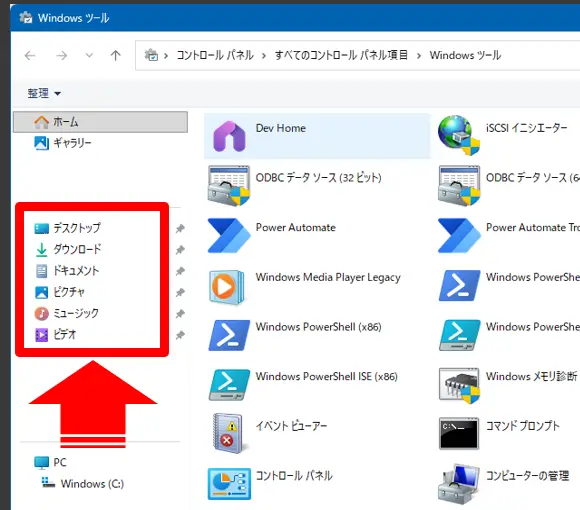Open ODBC データ ソース (32 ビット) icon
The width and height of the screenshot is (580, 510).
tap(229, 185)
